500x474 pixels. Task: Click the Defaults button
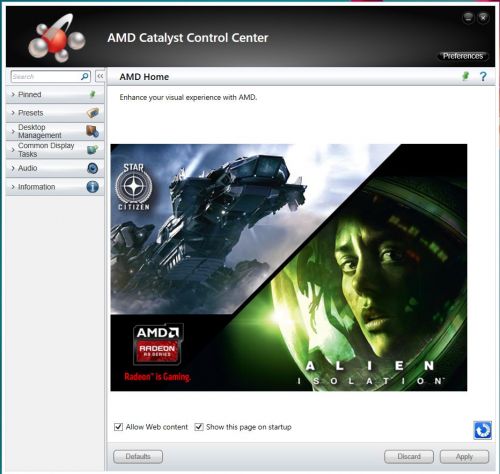[138, 457]
